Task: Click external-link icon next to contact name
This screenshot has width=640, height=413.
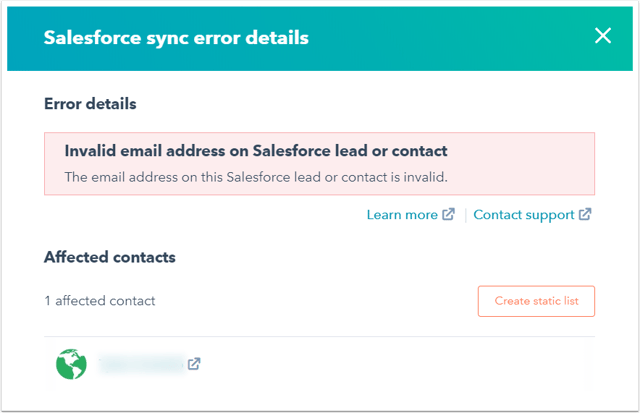Action: [194, 364]
